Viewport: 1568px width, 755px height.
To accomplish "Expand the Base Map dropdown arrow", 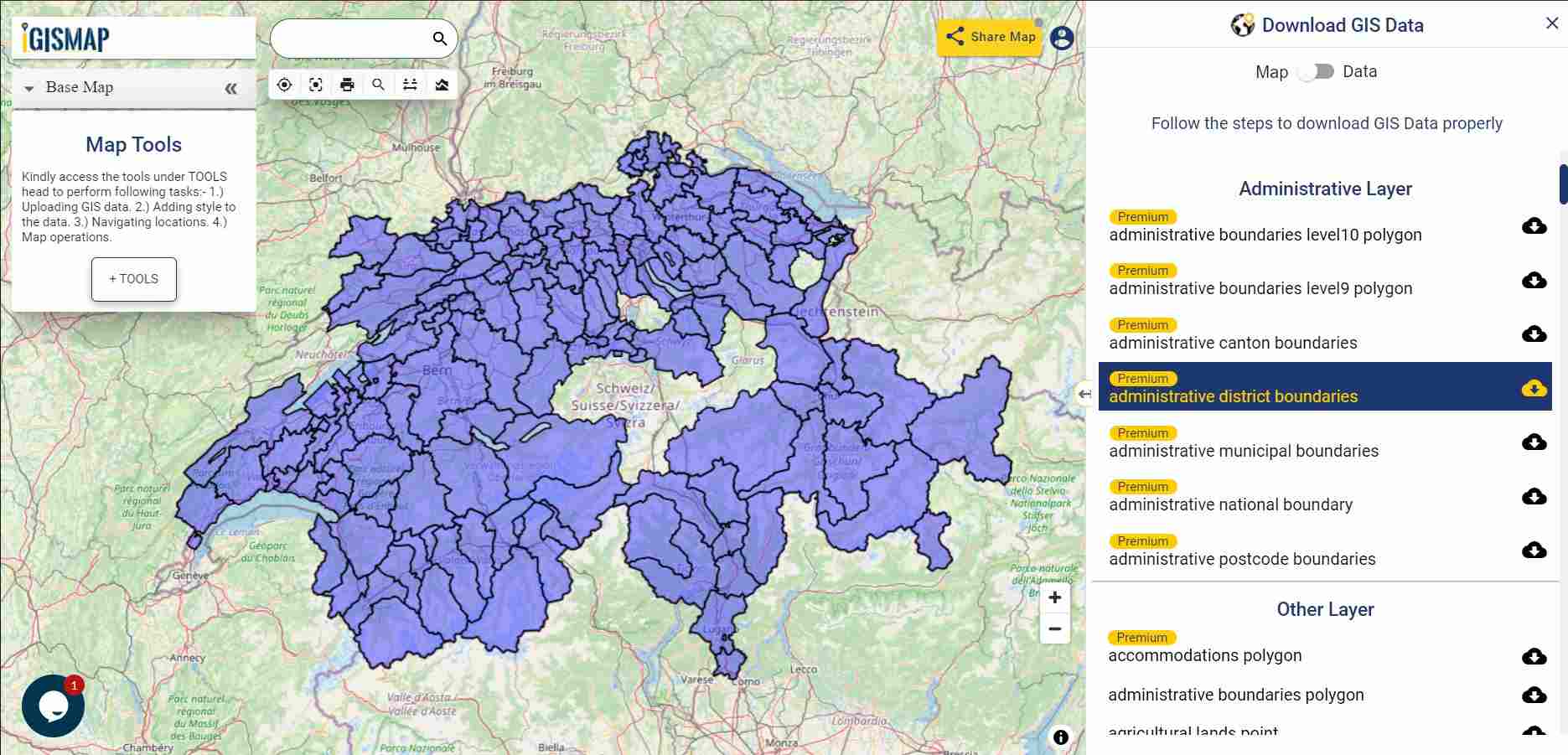I will (x=30, y=87).
